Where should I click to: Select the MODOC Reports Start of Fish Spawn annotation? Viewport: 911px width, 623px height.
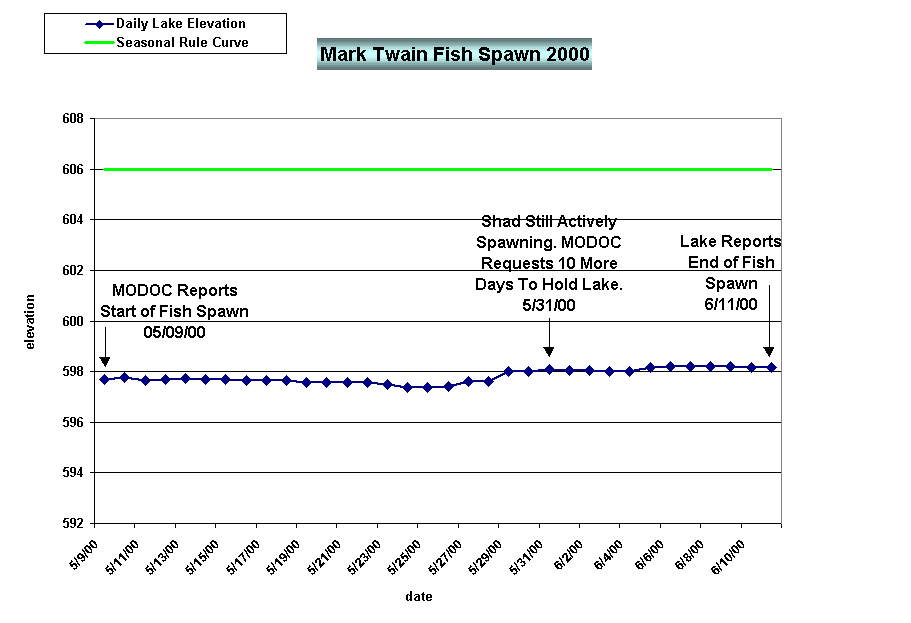(174, 312)
